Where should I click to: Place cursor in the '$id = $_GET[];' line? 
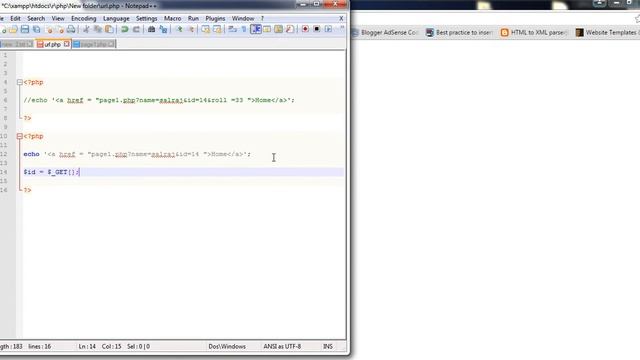[51, 172]
